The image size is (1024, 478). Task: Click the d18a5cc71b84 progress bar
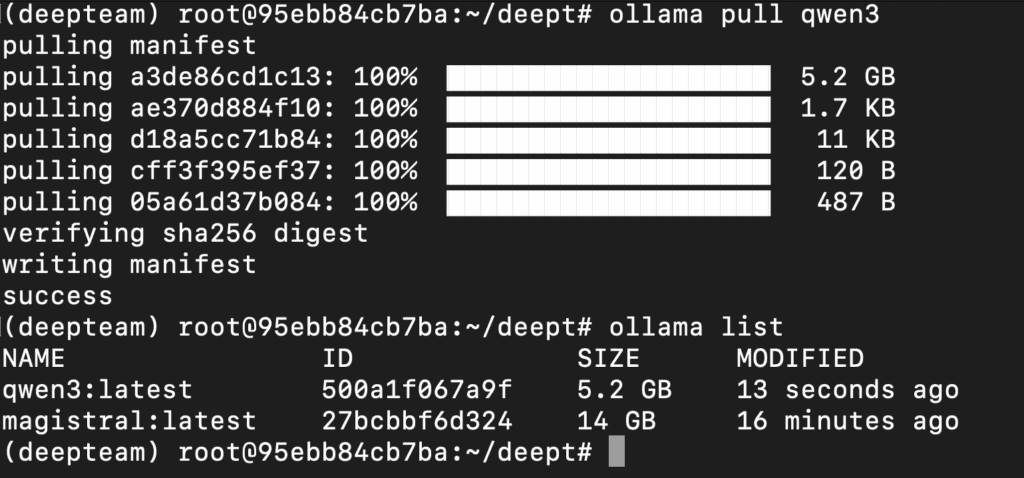(609, 140)
